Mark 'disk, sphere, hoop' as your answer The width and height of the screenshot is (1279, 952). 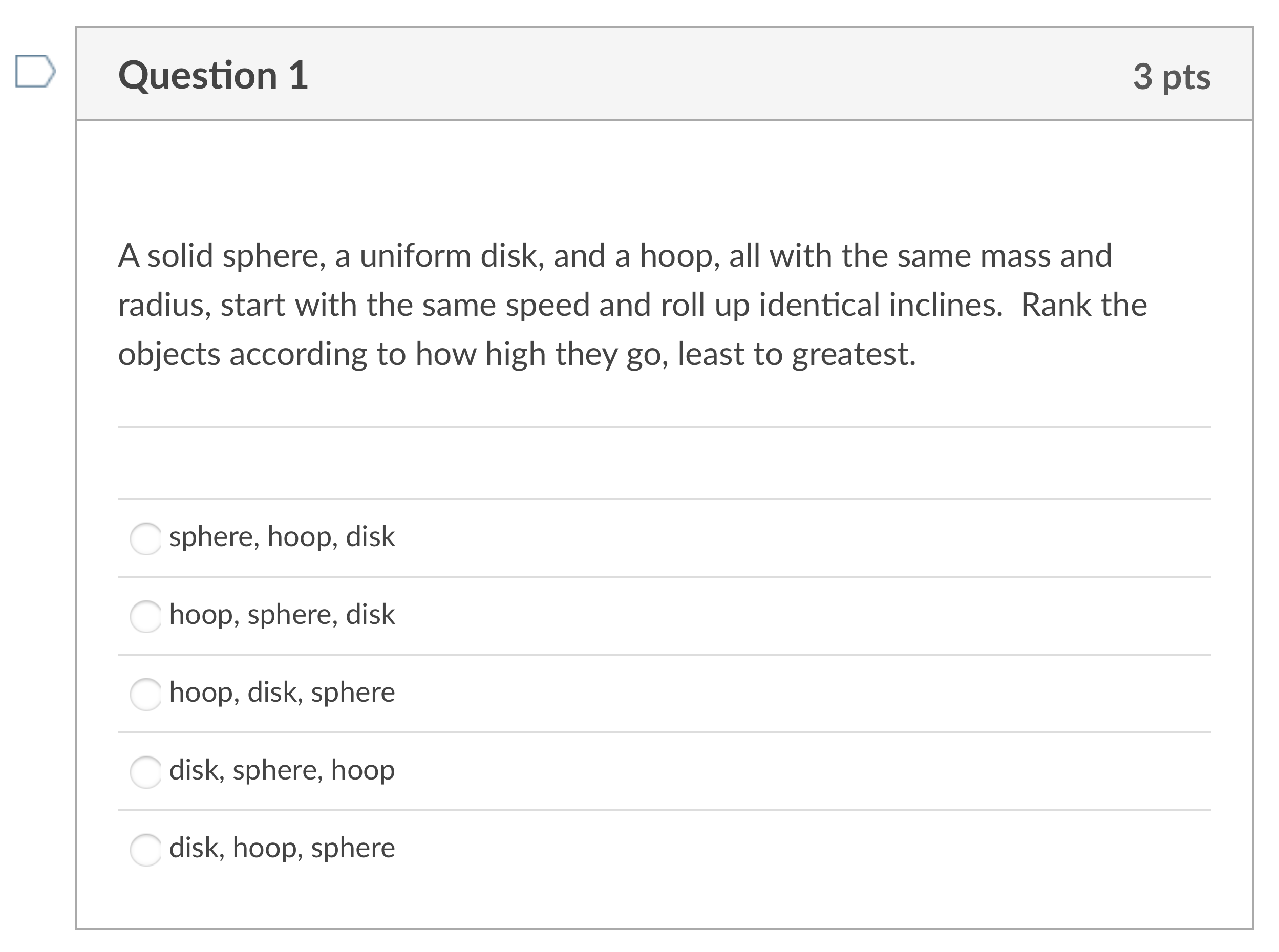[x=147, y=772]
